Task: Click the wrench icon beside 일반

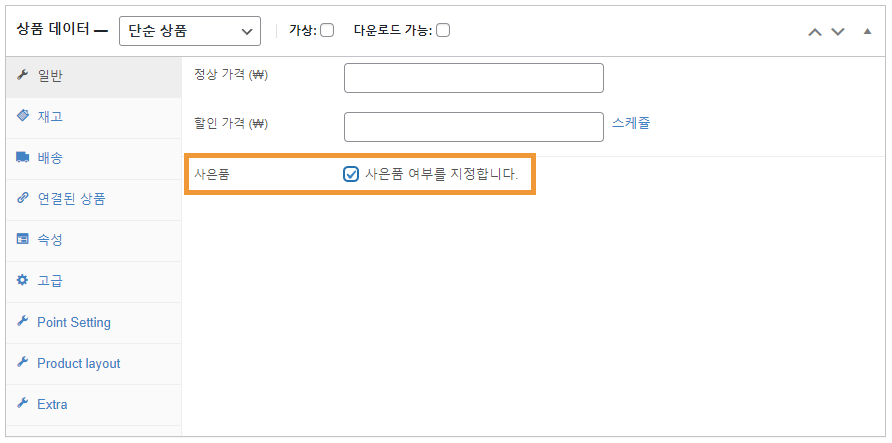Action: (23, 75)
